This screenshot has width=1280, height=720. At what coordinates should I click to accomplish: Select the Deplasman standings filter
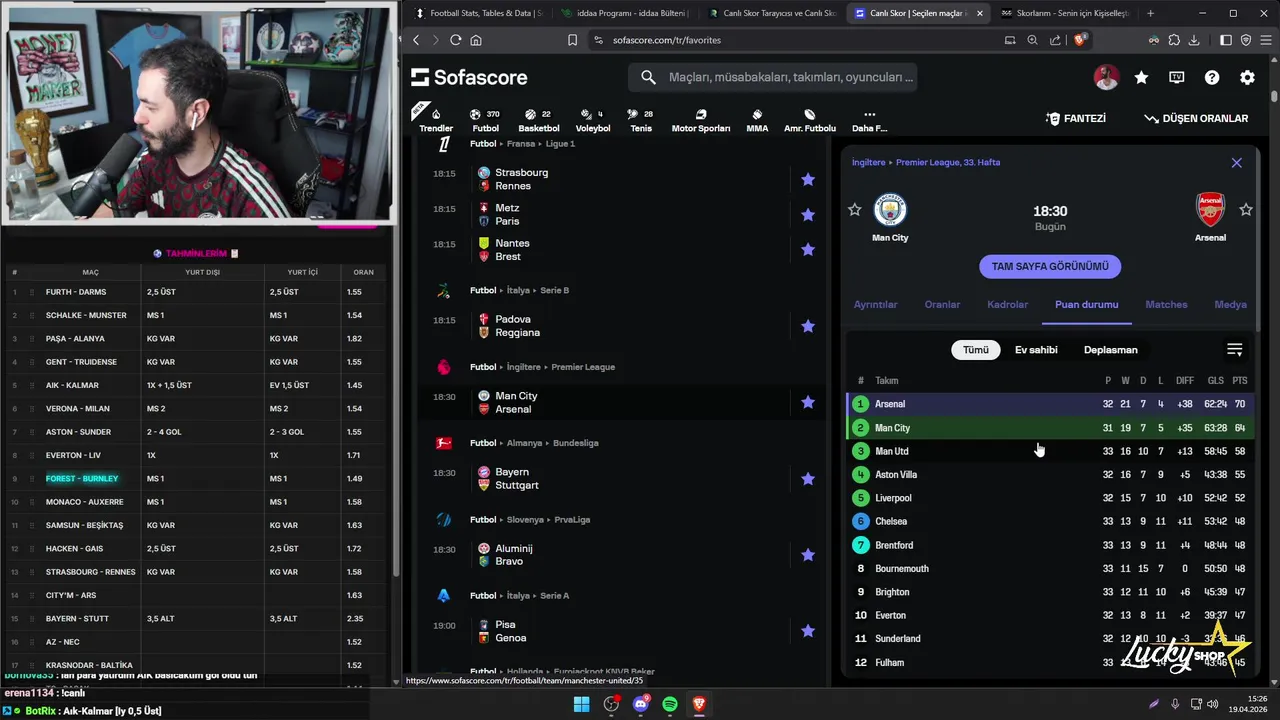(1111, 350)
